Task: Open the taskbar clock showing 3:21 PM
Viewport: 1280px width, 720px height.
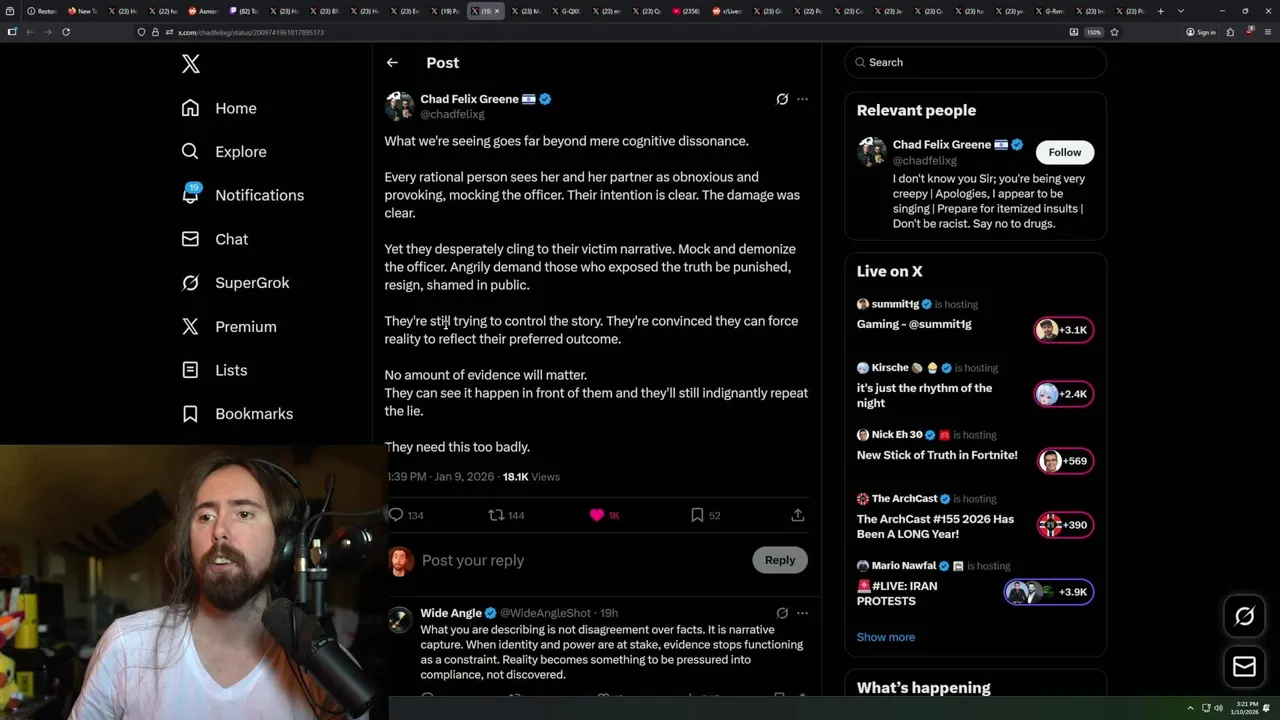Action: [1244, 708]
